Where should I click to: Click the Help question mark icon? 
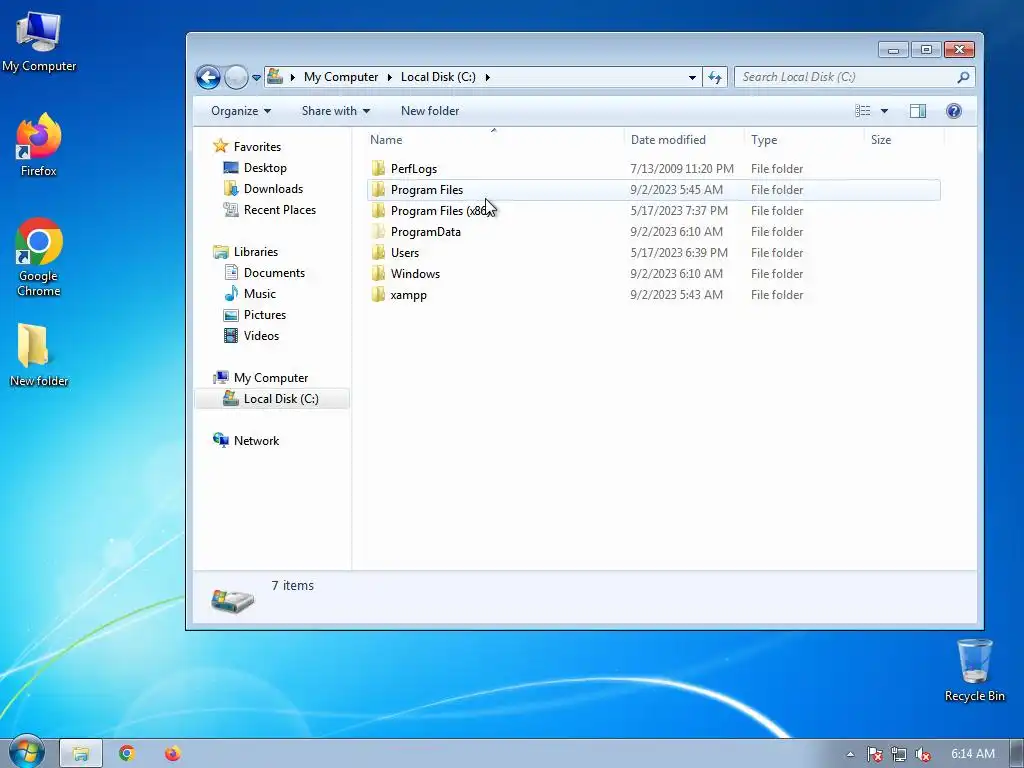click(x=953, y=111)
